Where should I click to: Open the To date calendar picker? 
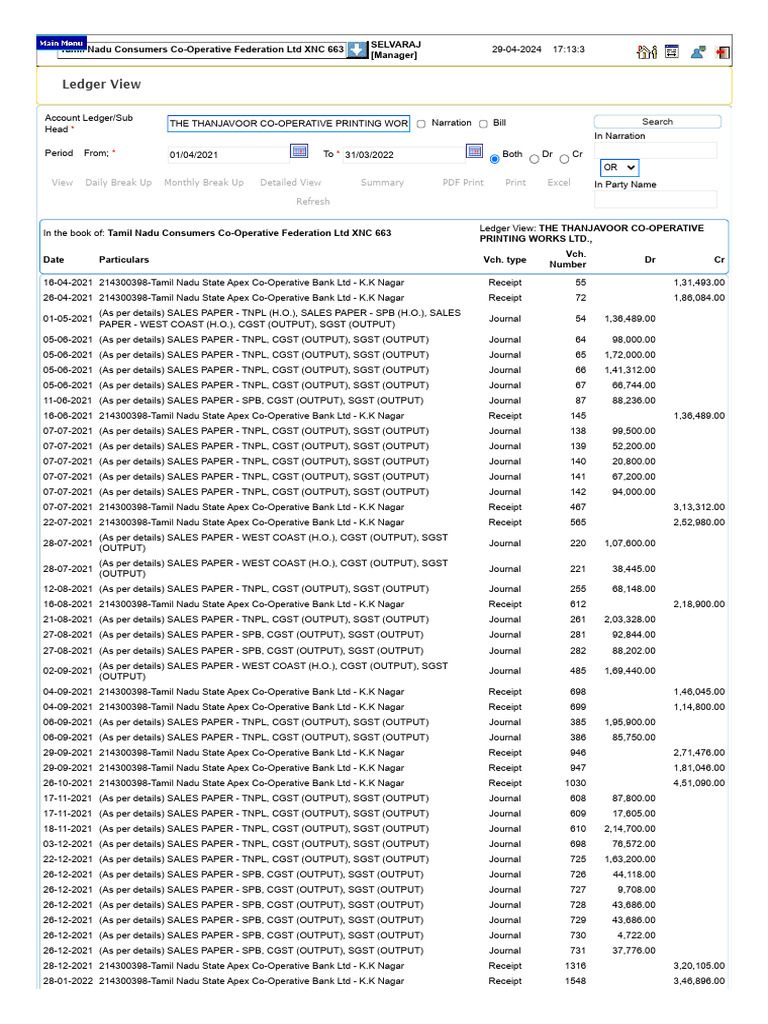coord(475,152)
